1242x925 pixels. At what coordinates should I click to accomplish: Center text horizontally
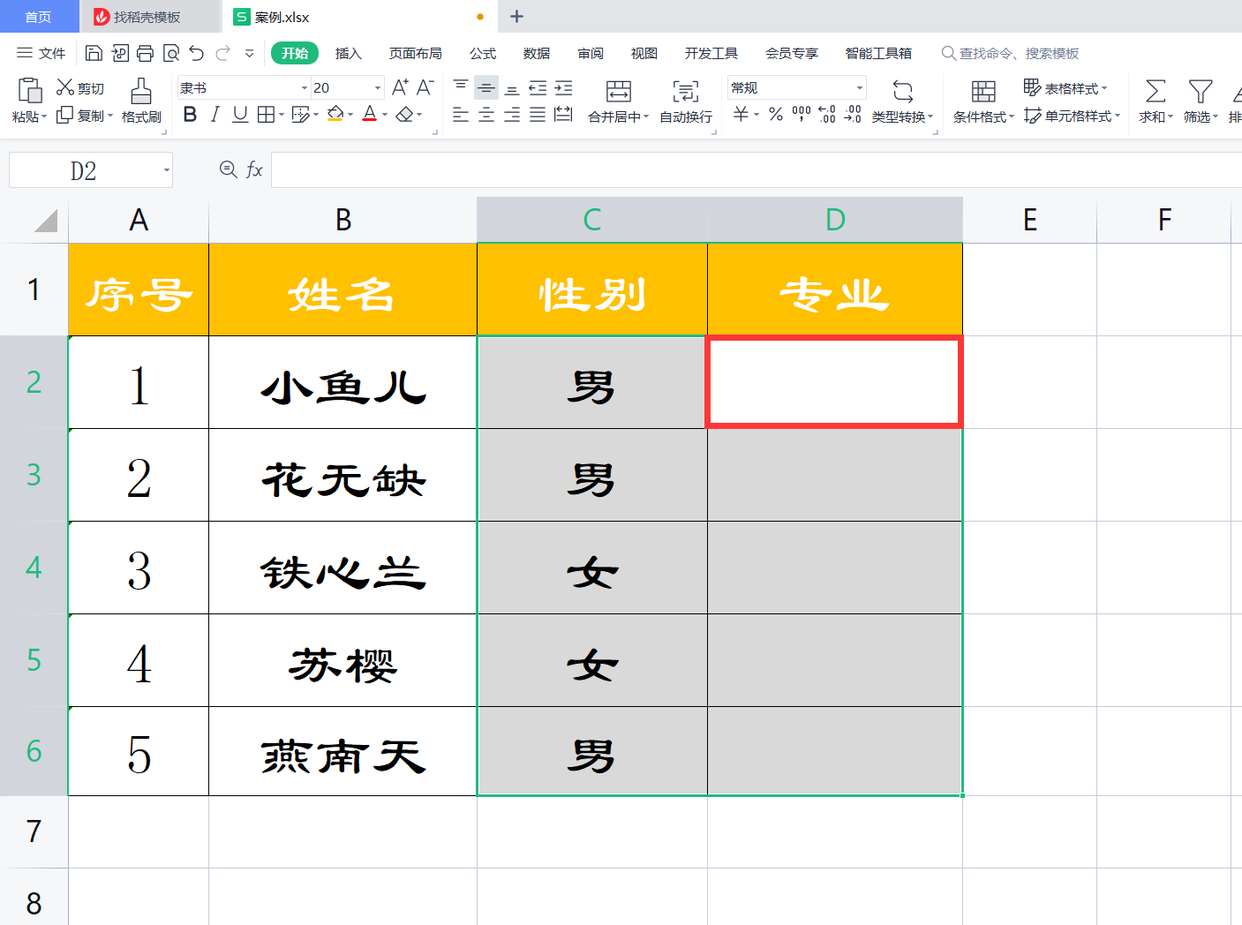point(486,115)
